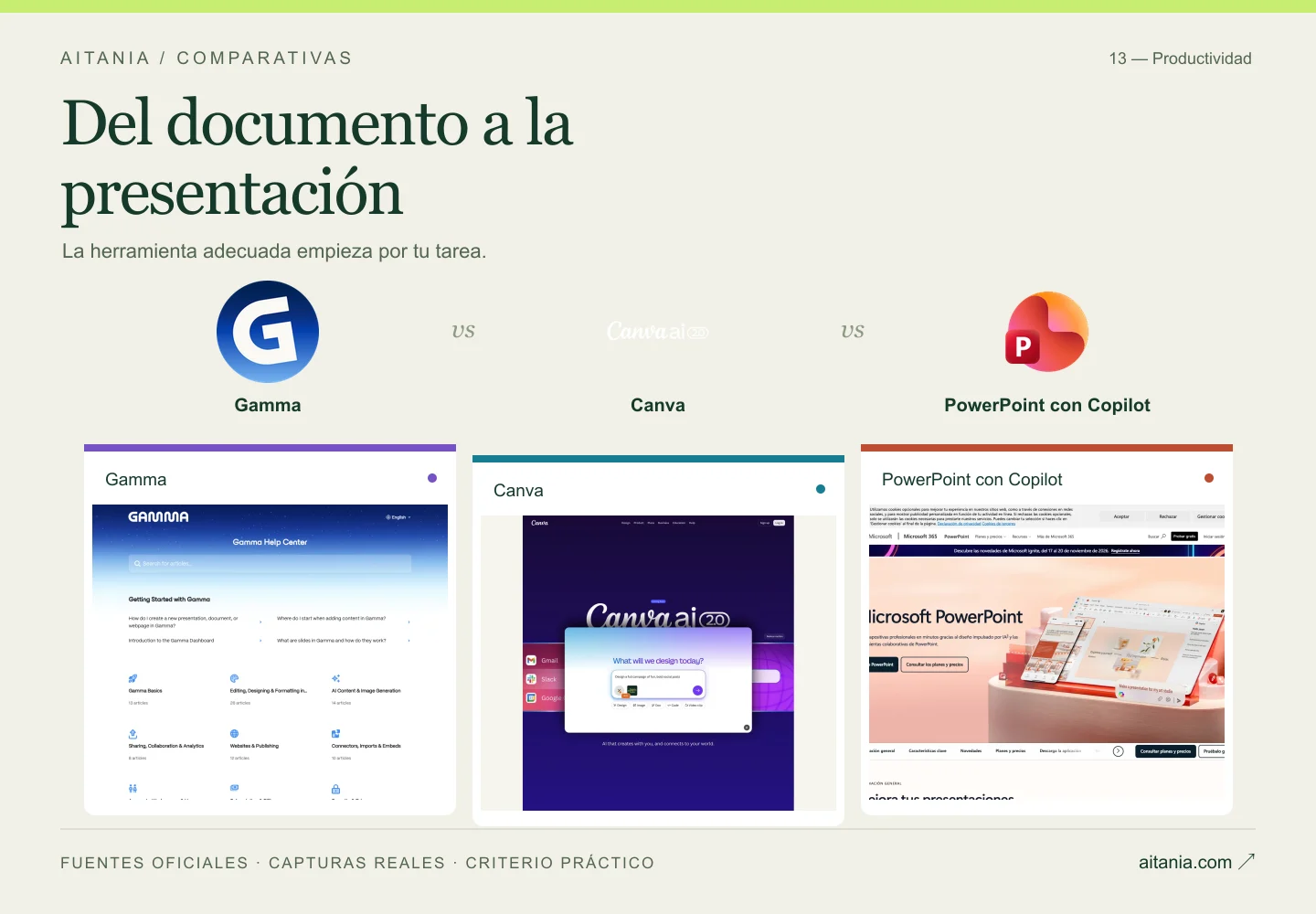Screen dimensions: 1316x914
Task: Click puzzle icon above Connectors, Imports & Embeds
Action: point(335,734)
